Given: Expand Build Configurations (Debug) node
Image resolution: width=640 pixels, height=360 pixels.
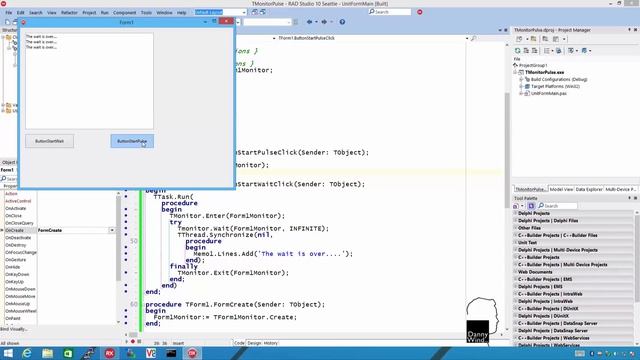Looking at the screenshot, I should tap(521, 79).
